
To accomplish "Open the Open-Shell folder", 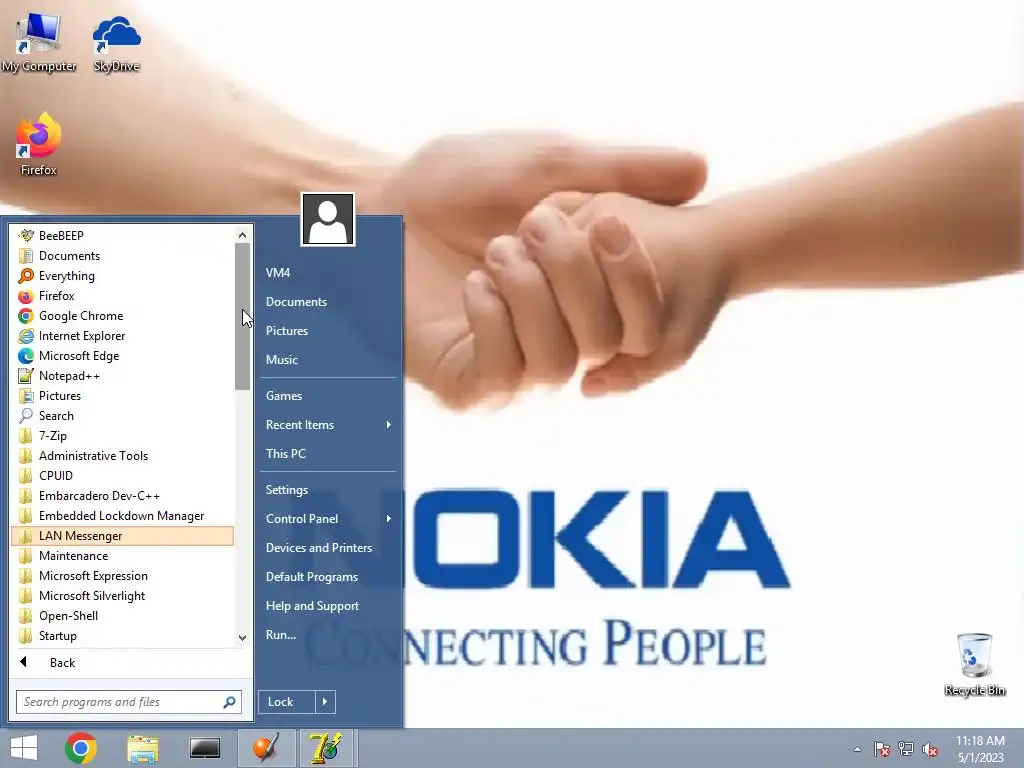I will point(122,616).
